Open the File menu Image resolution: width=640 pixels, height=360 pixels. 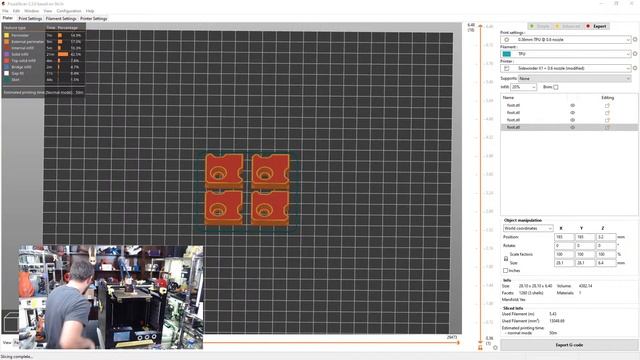click(x=5, y=11)
